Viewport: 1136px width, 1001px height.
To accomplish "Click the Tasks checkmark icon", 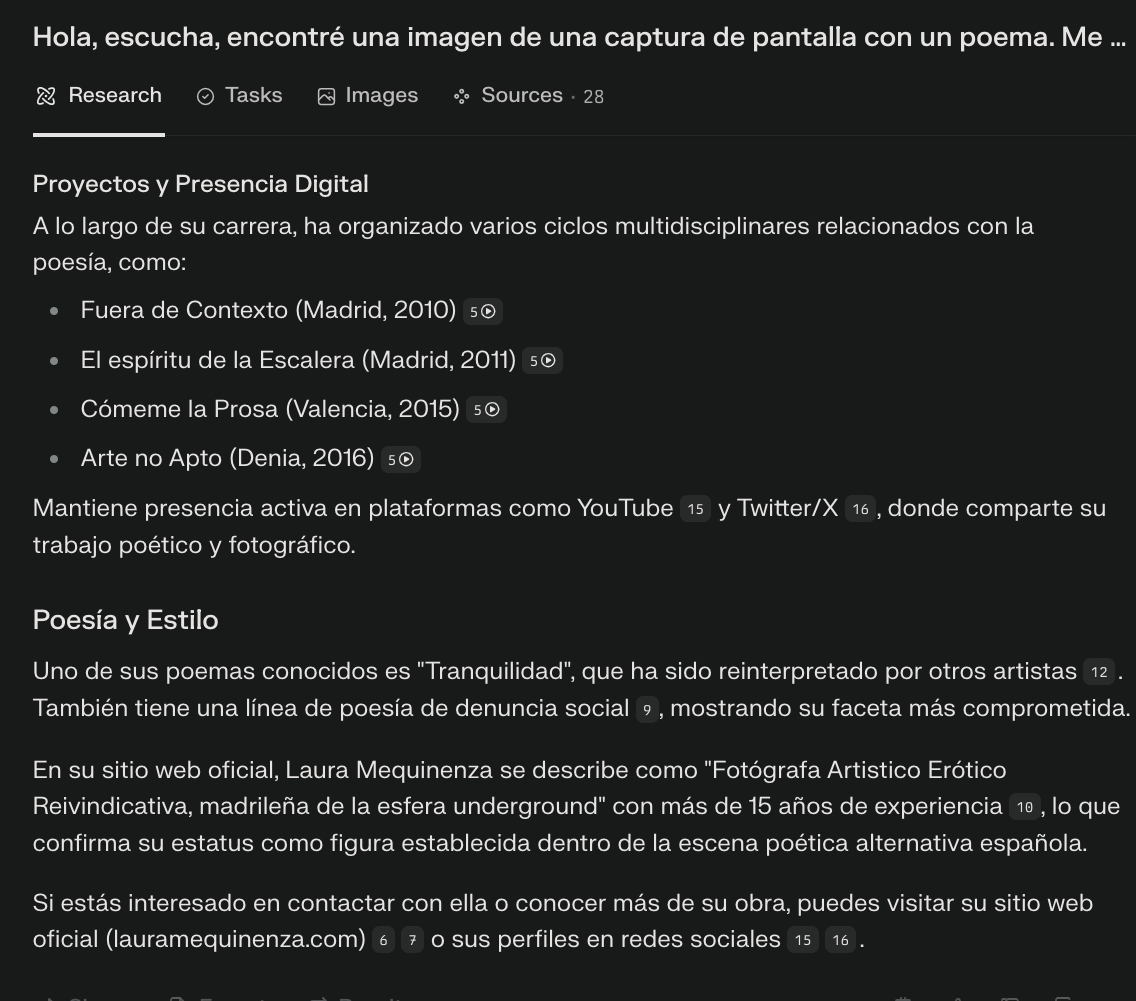I will tap(205, 96).
